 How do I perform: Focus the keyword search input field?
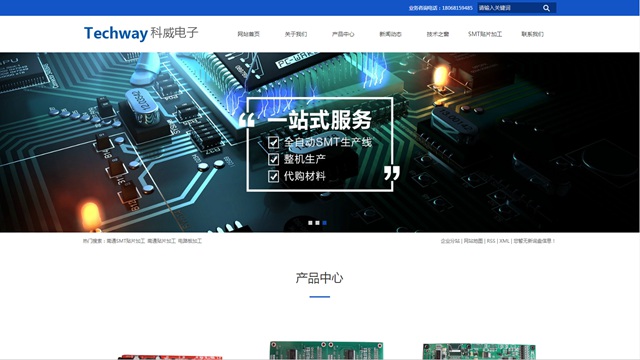[508, 8]
